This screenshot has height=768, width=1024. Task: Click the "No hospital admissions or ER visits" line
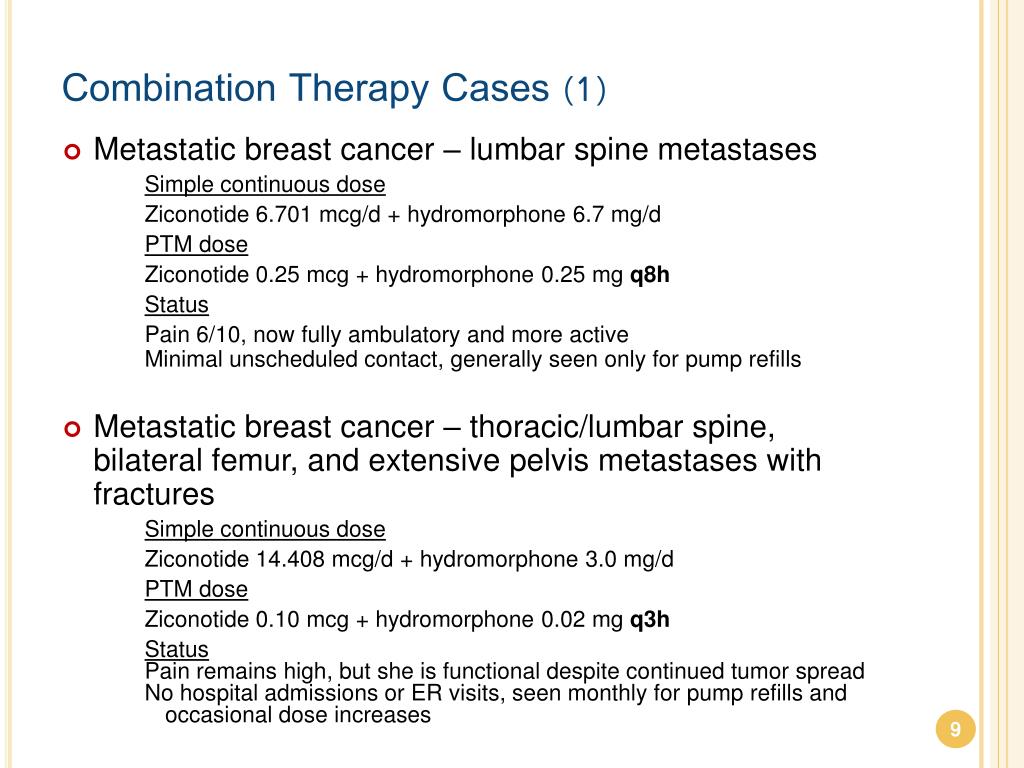496,694
